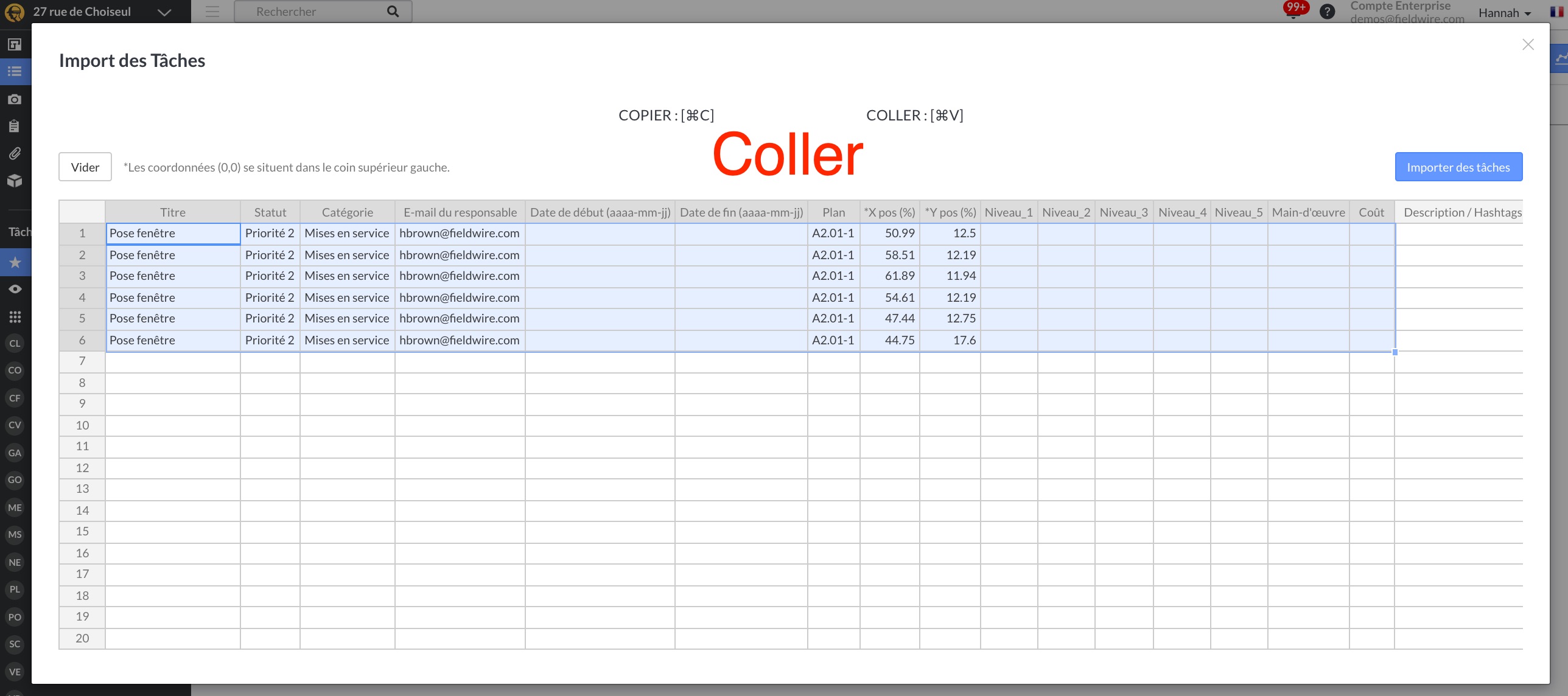Select the Plan column header
The image size is (1568, 696).
point(834,212)
